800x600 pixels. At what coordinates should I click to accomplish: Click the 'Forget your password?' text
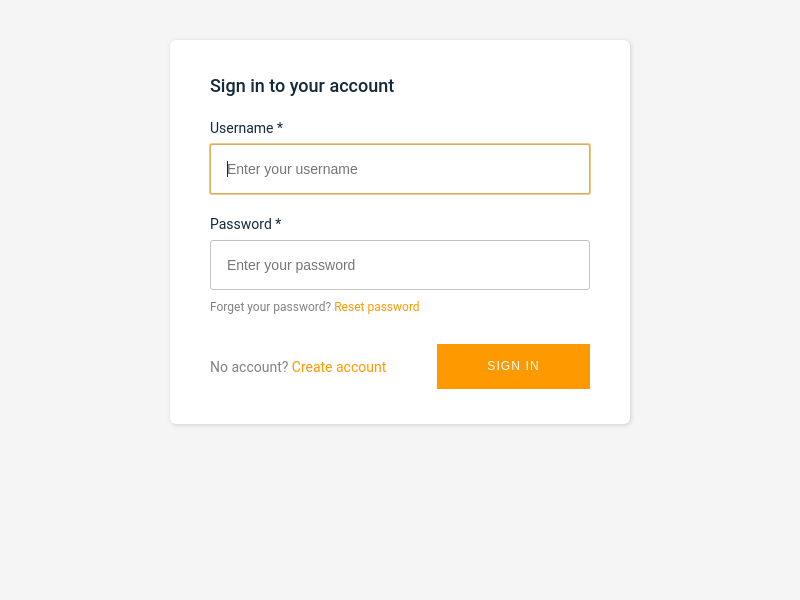270,307
